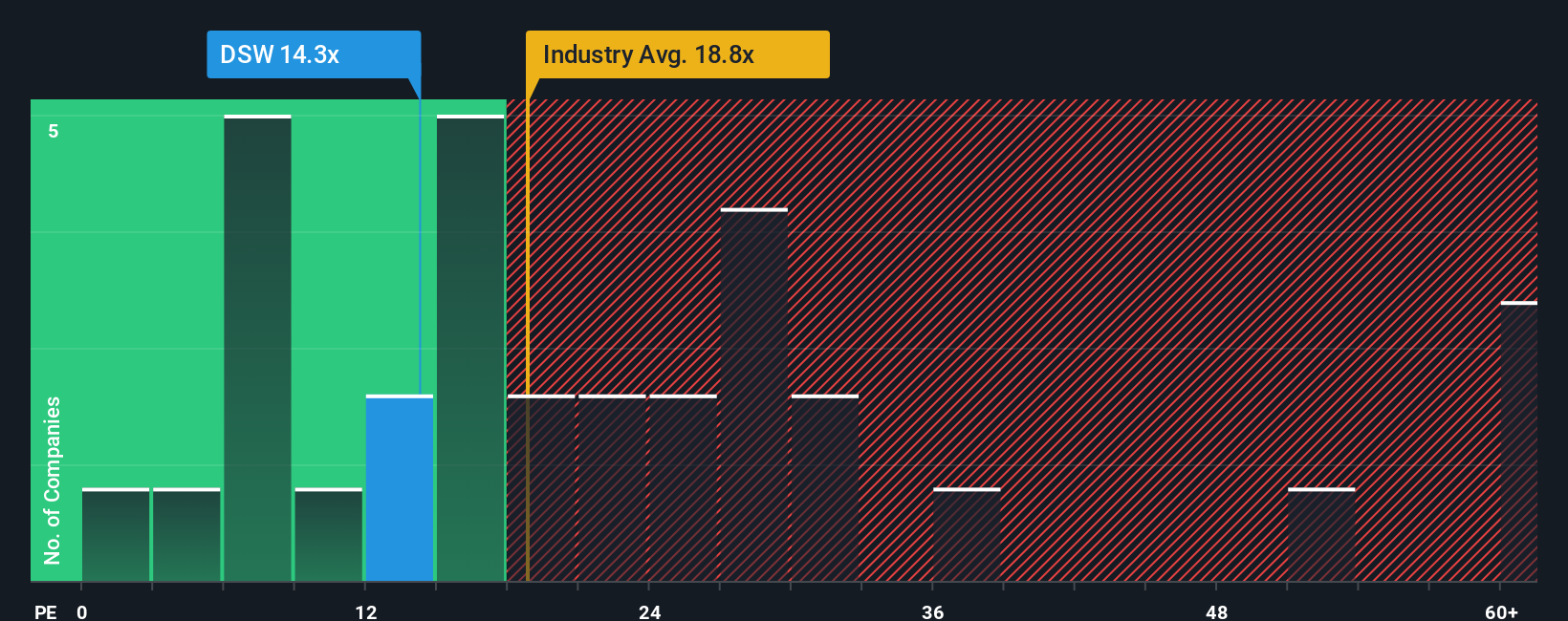Click the y-axis value 5
This screenshot has width=1568, height=621.
coord(54,131)
